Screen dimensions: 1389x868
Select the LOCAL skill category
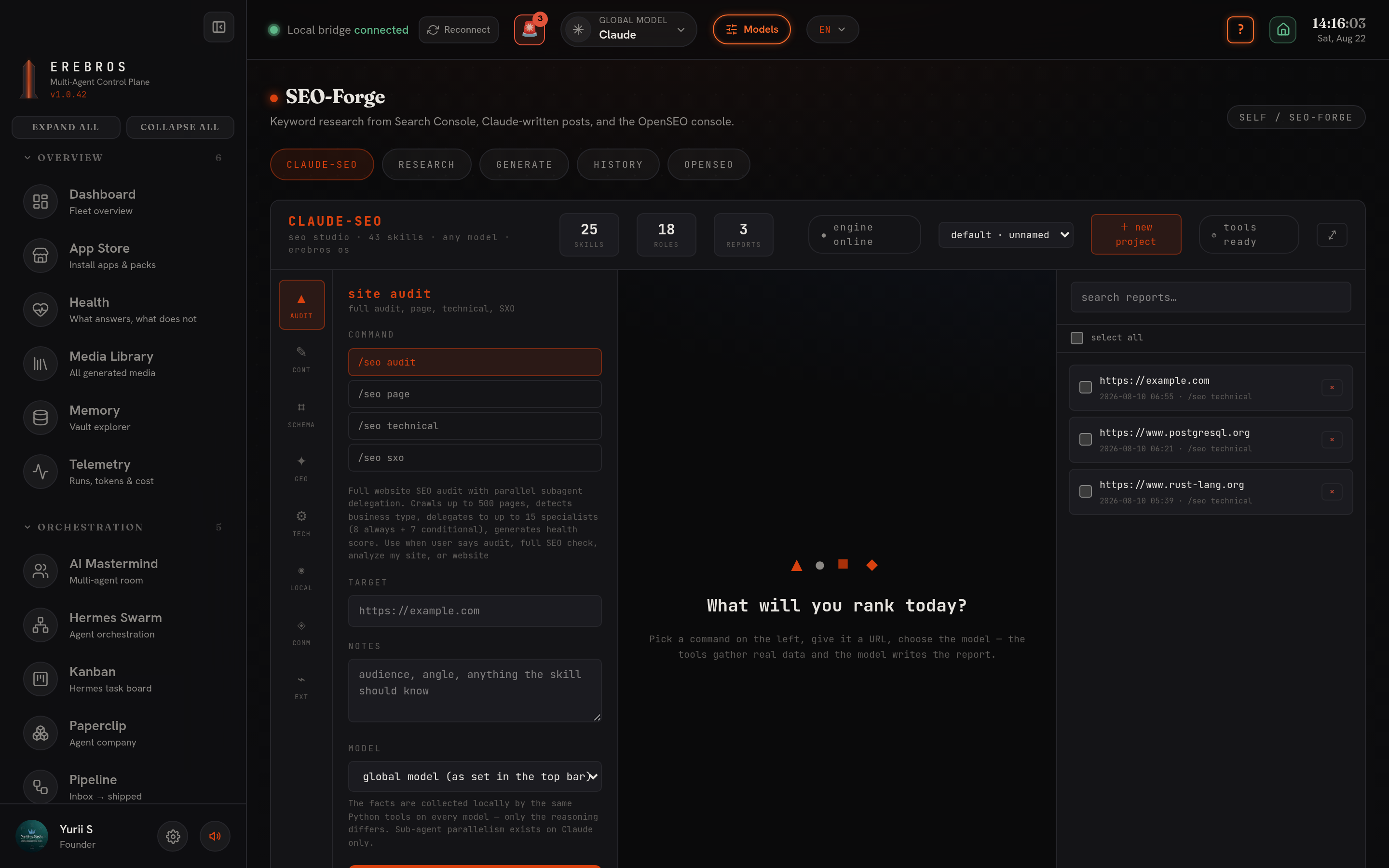click(301, 578)
